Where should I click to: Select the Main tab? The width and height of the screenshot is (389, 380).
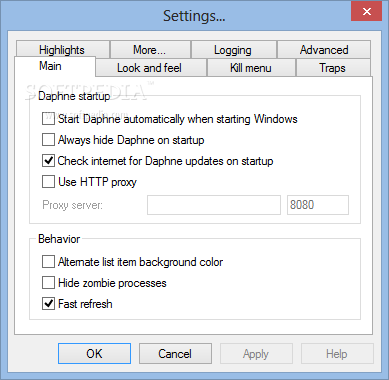pyautogui.click(x=55, y=66)
